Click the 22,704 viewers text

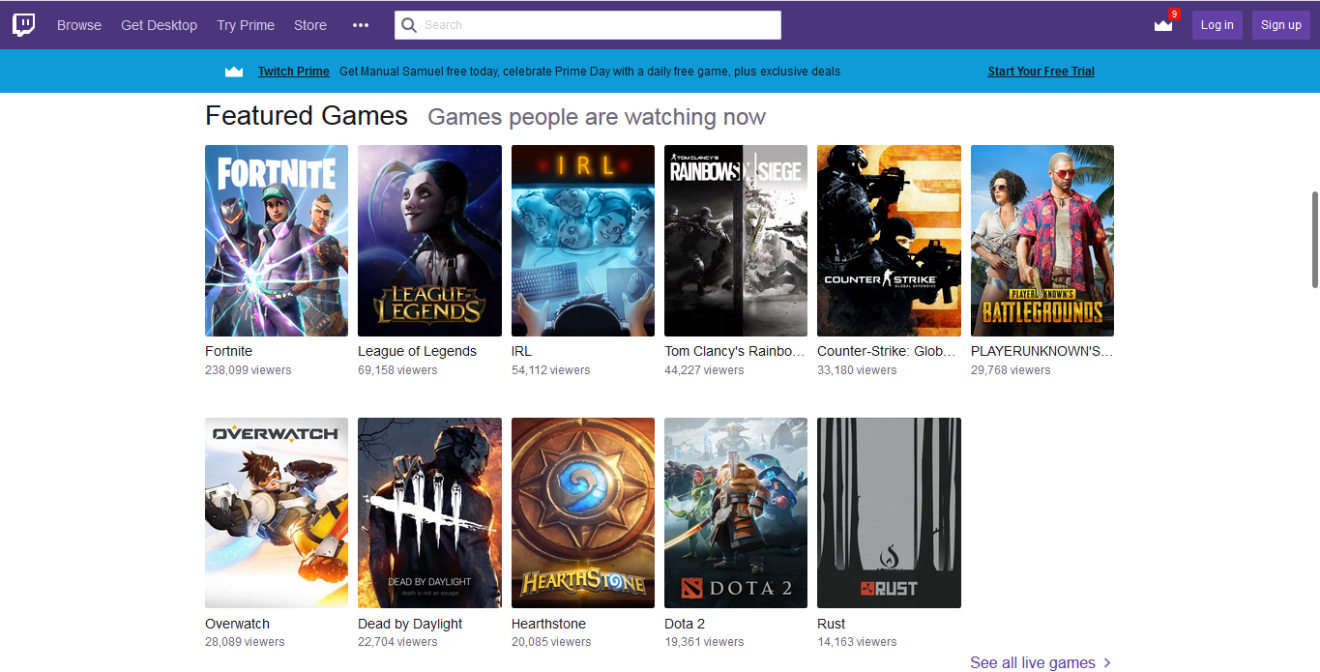[398, 642]
